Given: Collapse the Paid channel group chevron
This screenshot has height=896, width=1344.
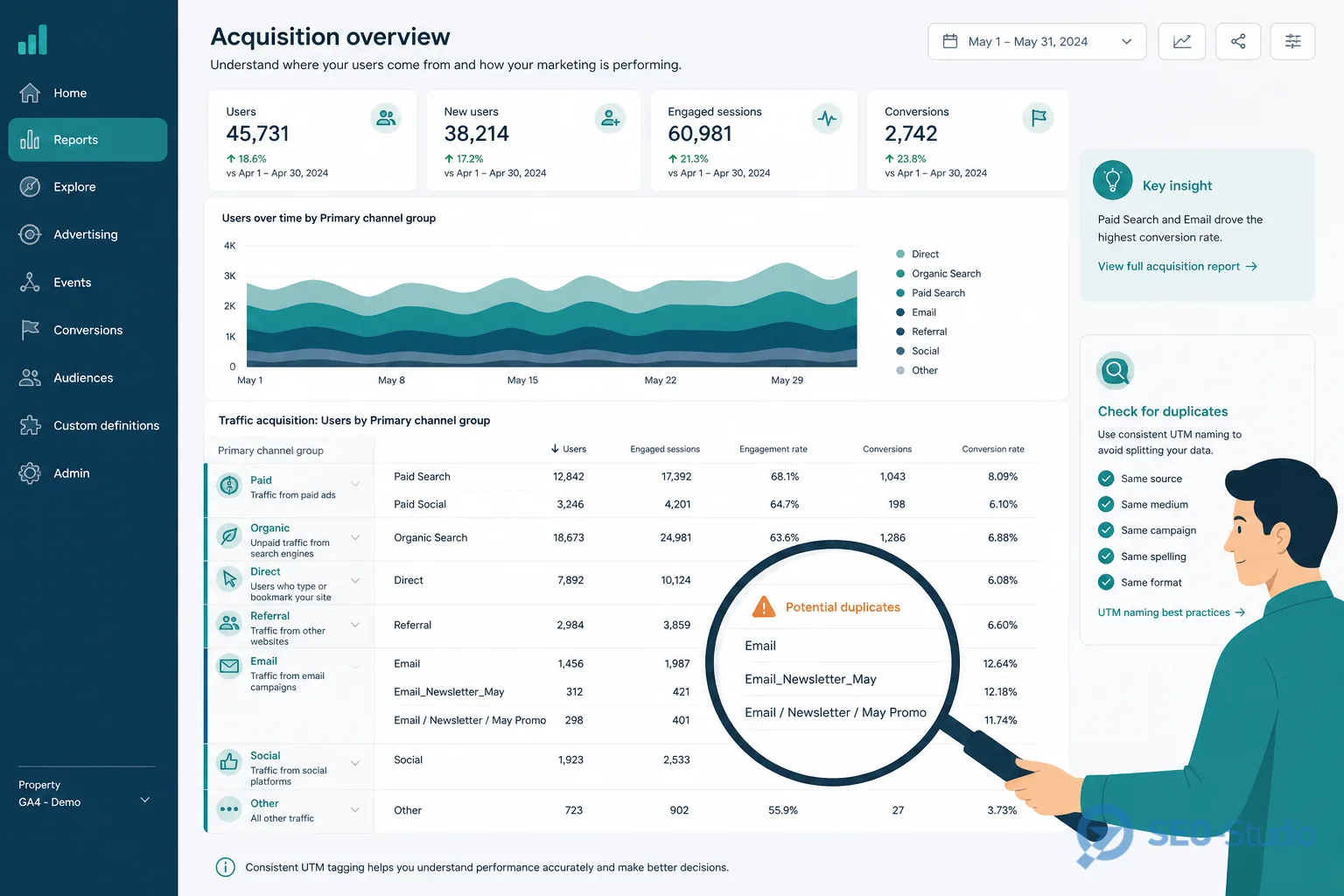Looking at the screenshot, I should pos(355,484).
